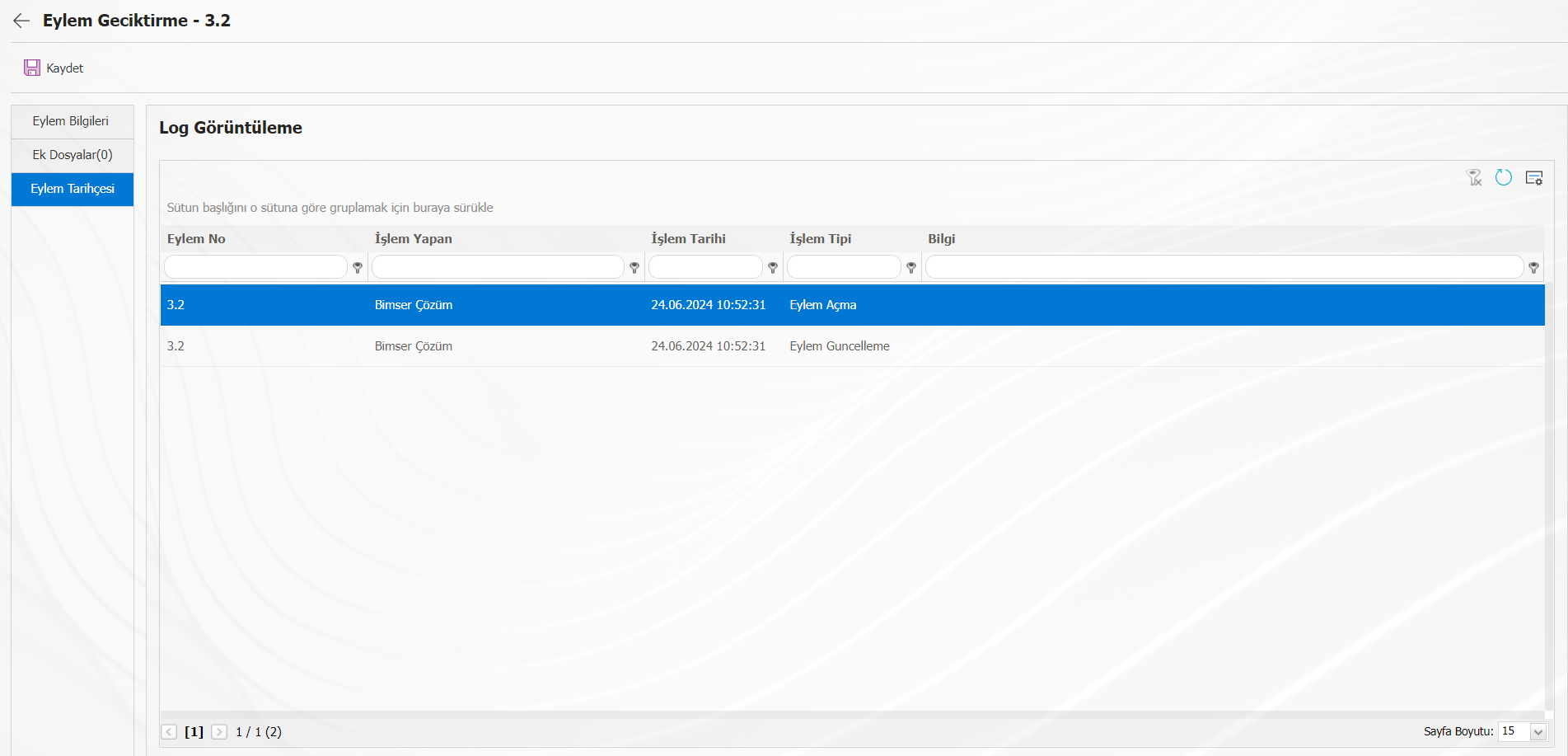Screen dimensions: 1568x756
Task: Sort by İşlem Tipi column header
Action: pos(820,238)
